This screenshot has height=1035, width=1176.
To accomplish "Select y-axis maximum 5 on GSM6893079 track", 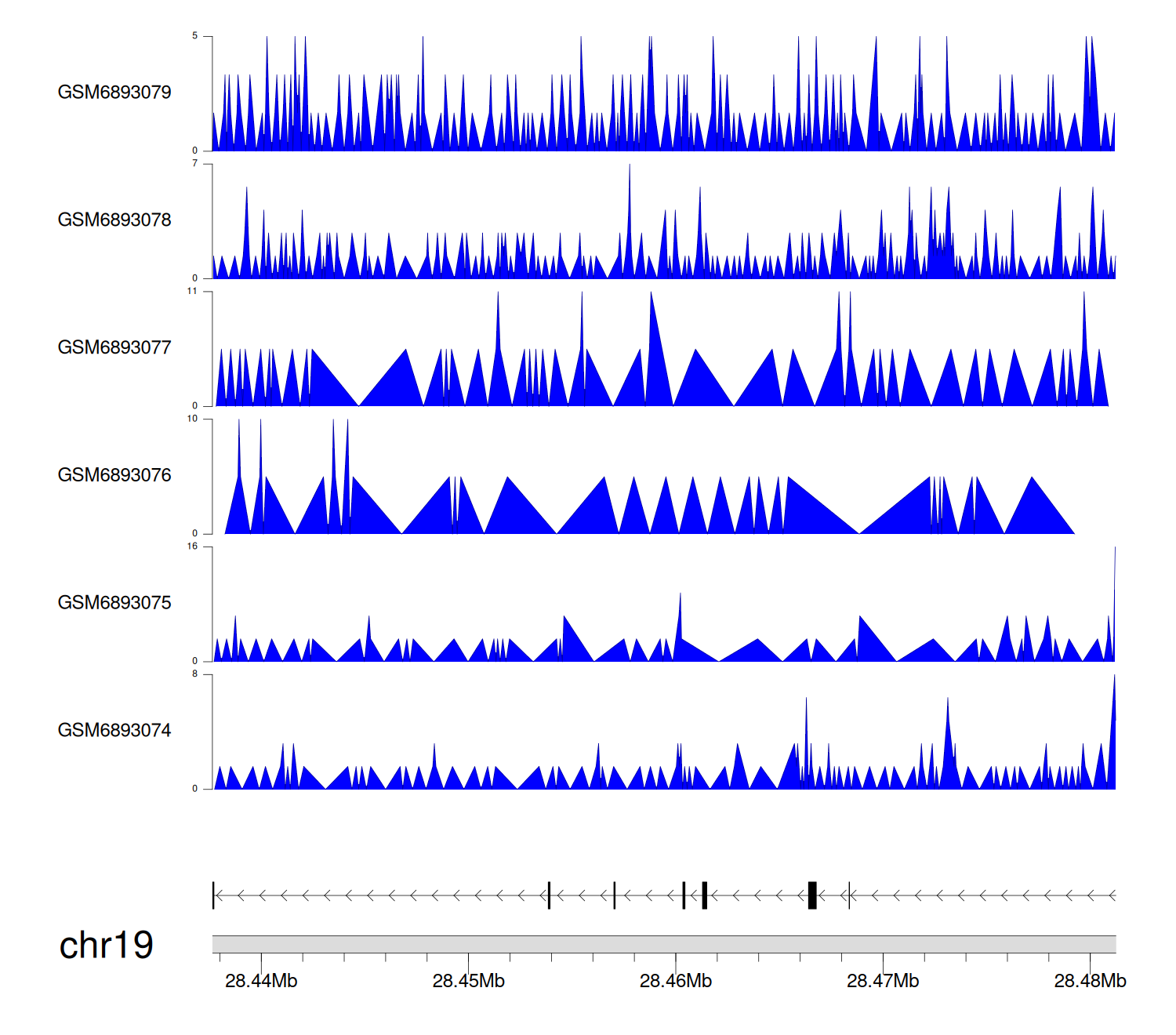I will pos(194,36).
